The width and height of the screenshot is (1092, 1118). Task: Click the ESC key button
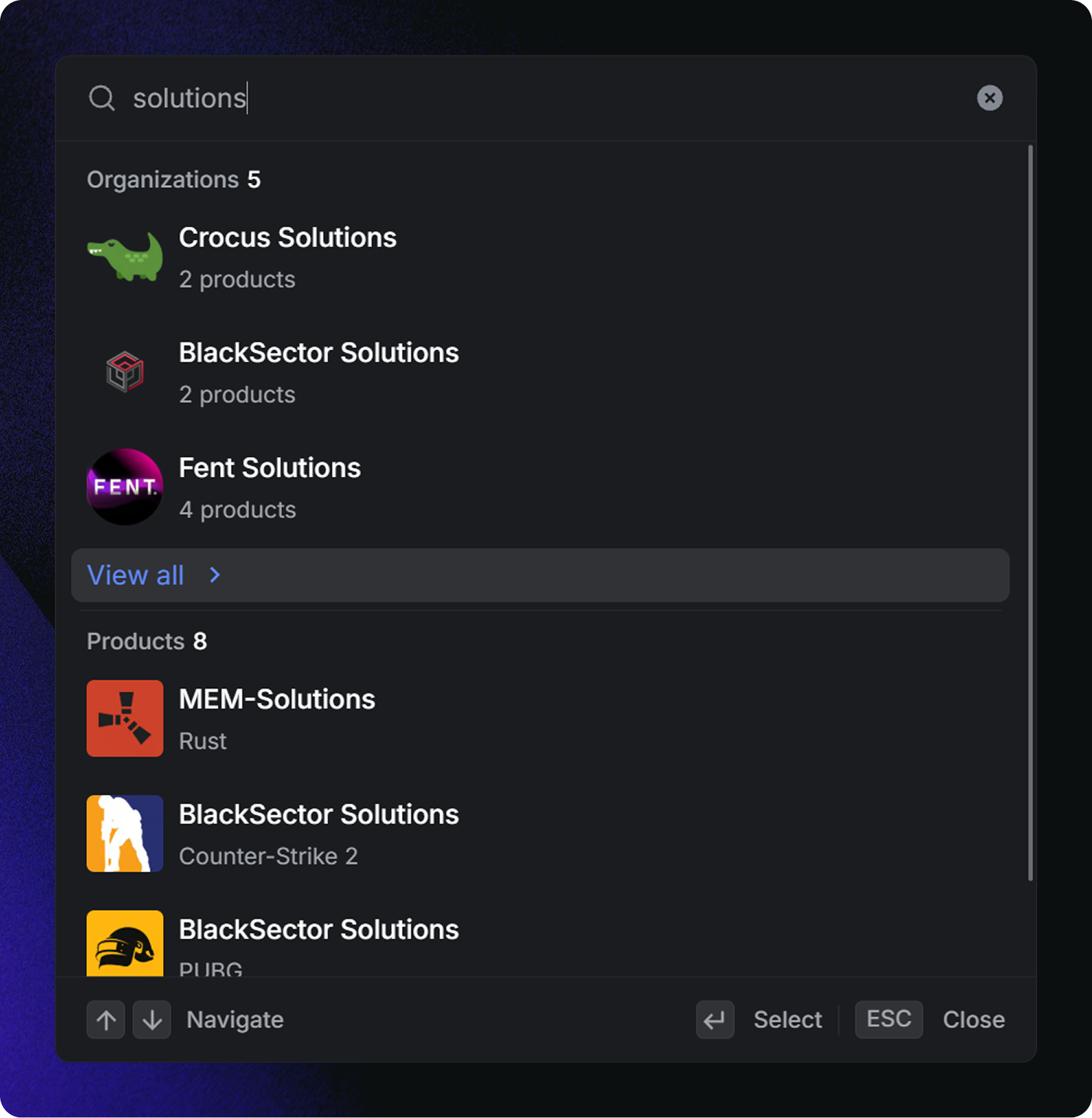[889, 1019]
